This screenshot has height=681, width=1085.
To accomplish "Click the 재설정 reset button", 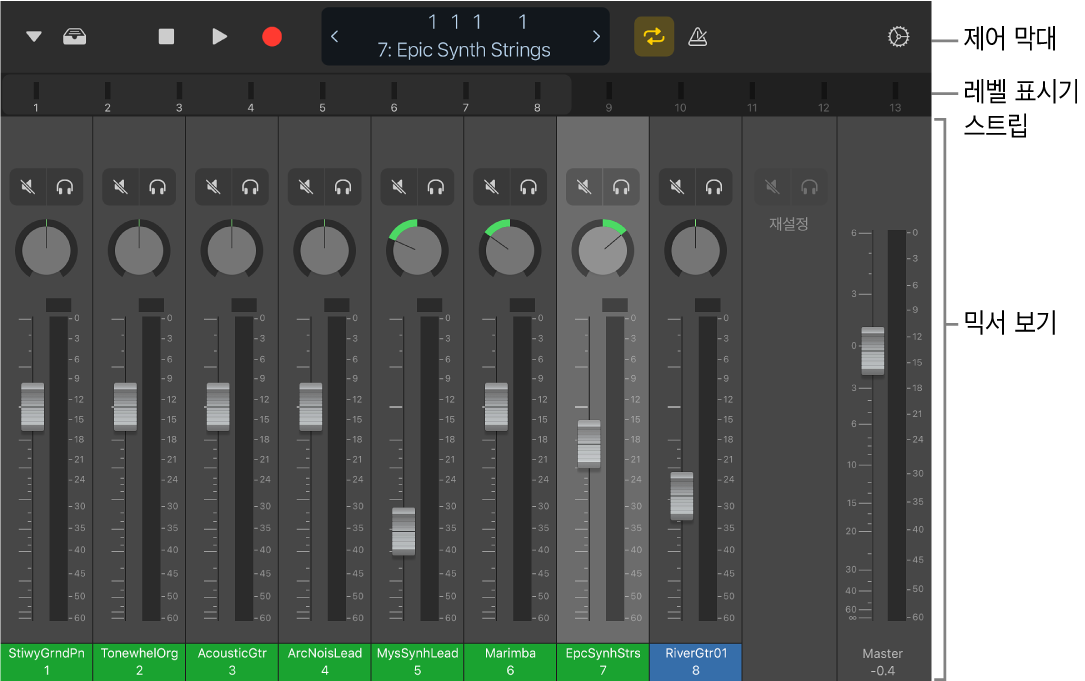I will [x=789, y=224].
